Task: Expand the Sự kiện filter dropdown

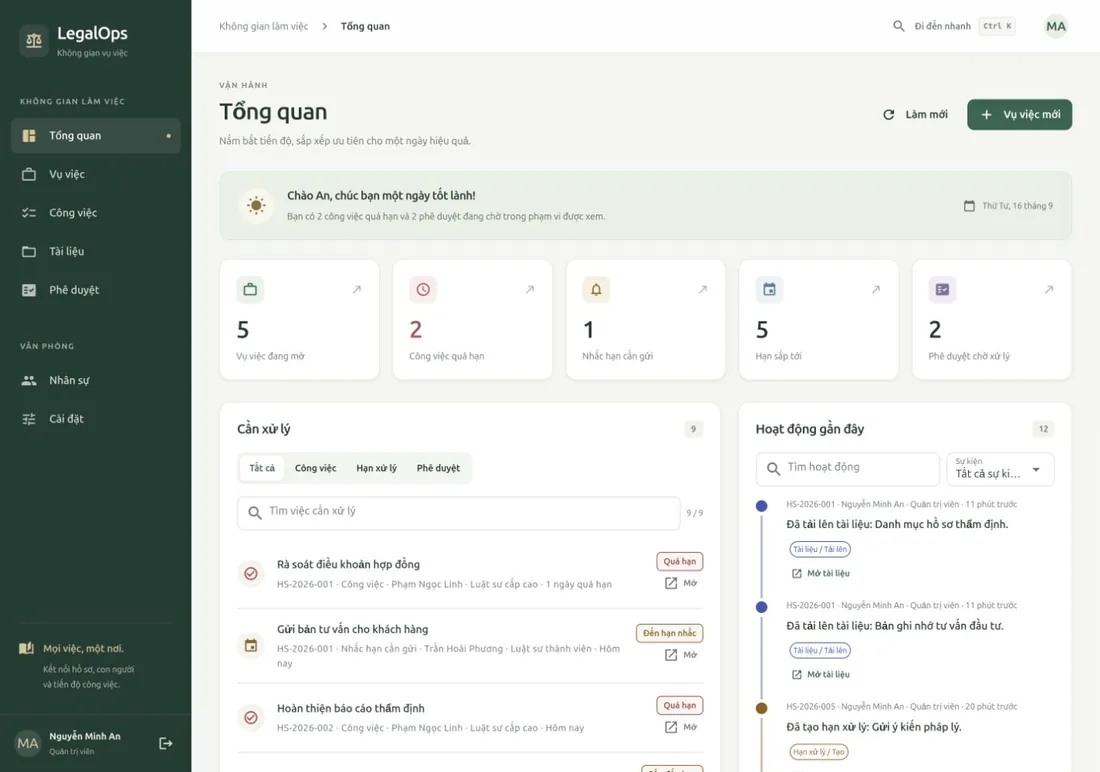Action: pos(1000,469)
